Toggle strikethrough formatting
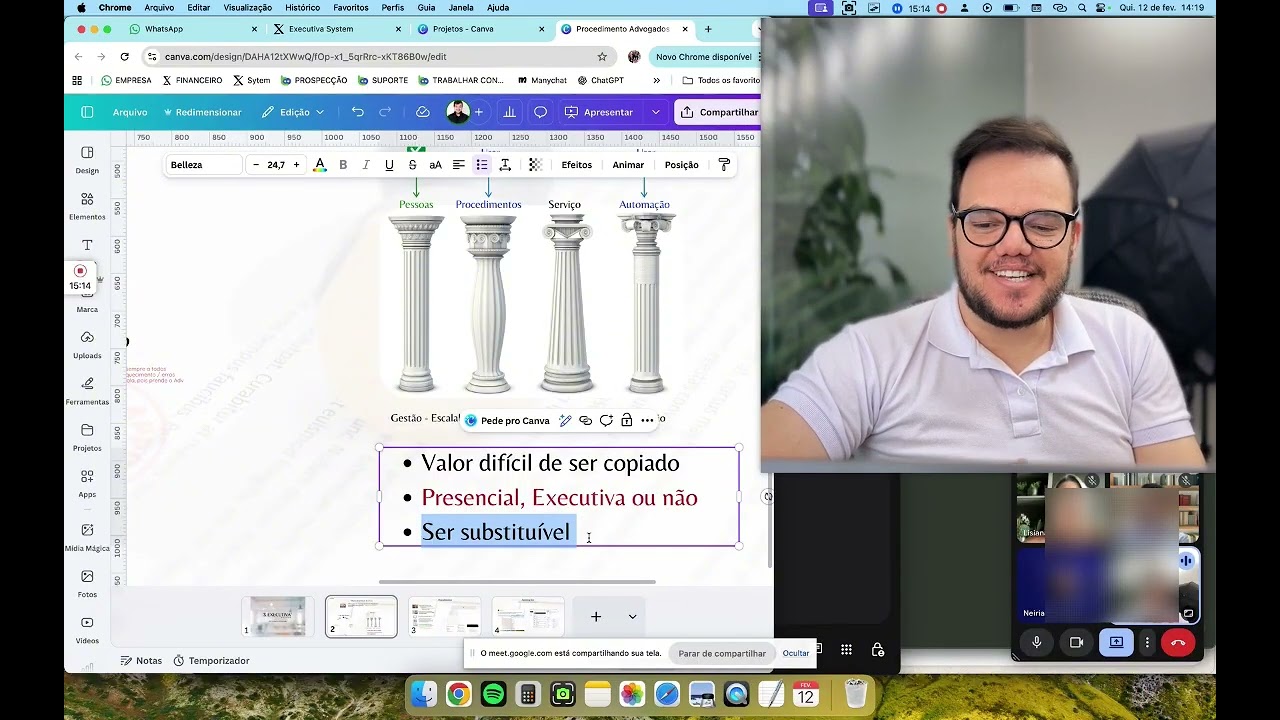Image resolution: width=1280 pixels, height=720 pixels. pyautogui.click(x=412, y=165)
